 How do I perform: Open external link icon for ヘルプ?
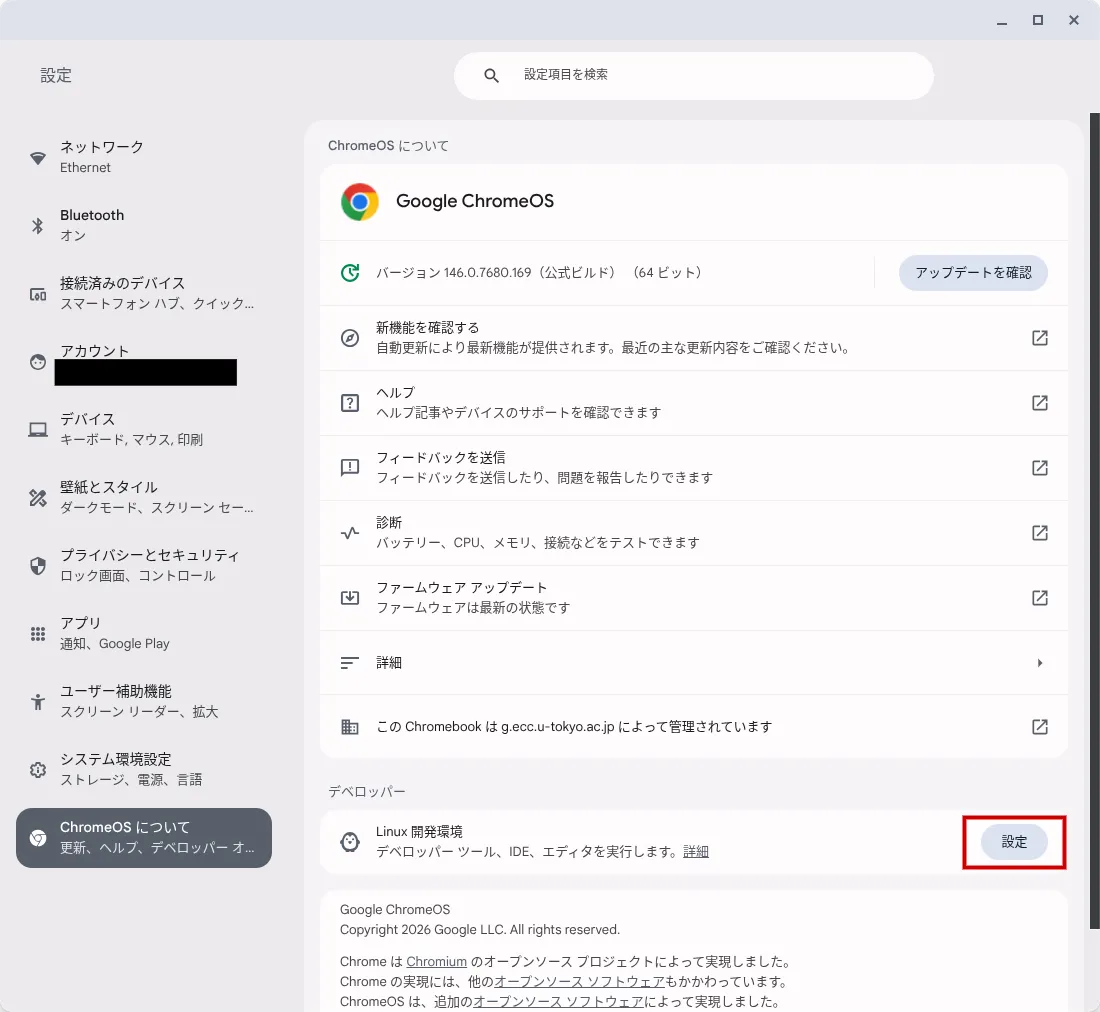pos(1040,403)
